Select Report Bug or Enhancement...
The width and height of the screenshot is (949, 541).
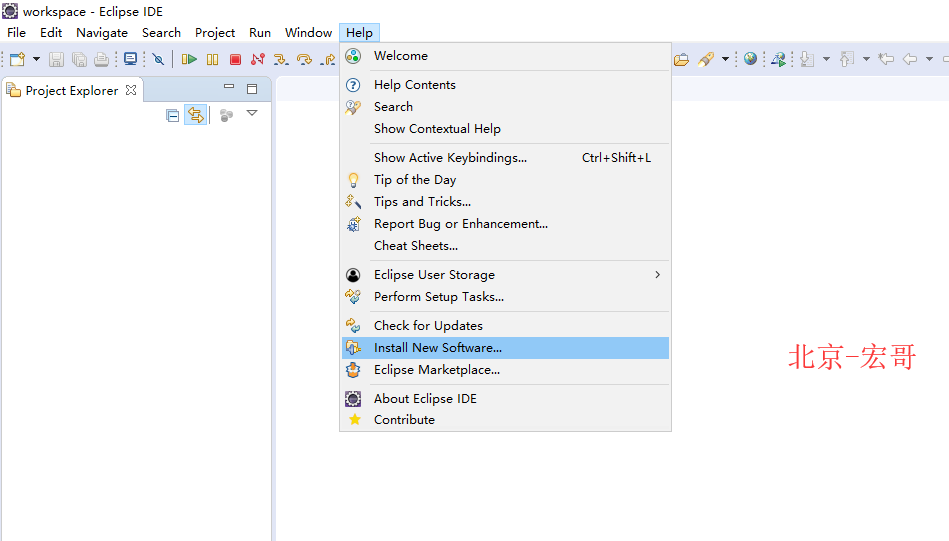coord(505,224)
